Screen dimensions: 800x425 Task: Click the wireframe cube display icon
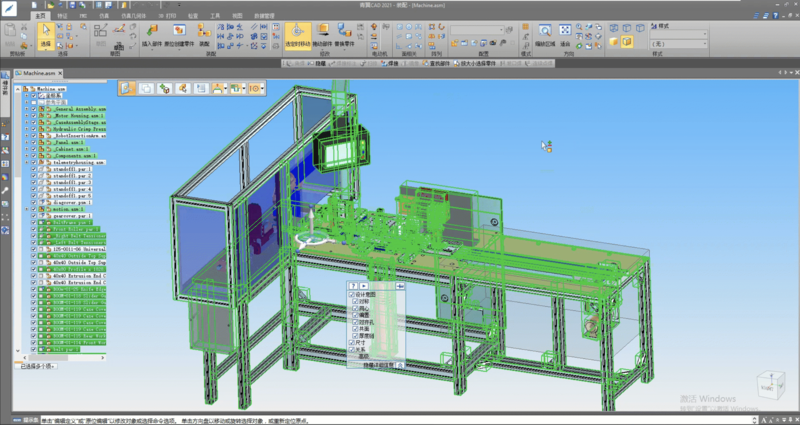614,28
